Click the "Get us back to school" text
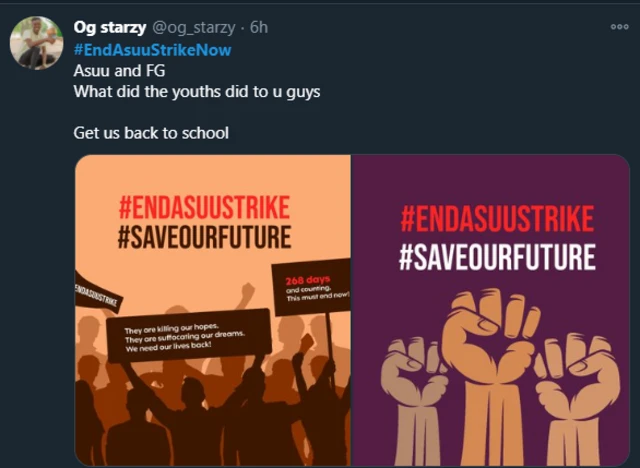 pyautogui.click(x=151, y=132)
